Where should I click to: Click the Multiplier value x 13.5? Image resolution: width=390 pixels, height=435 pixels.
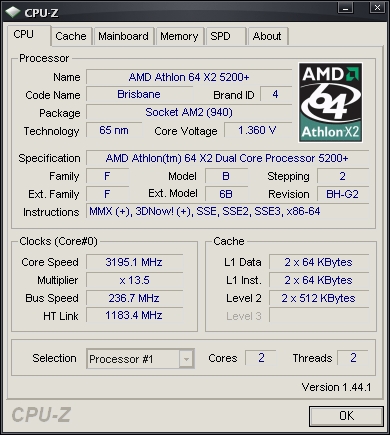134,280
